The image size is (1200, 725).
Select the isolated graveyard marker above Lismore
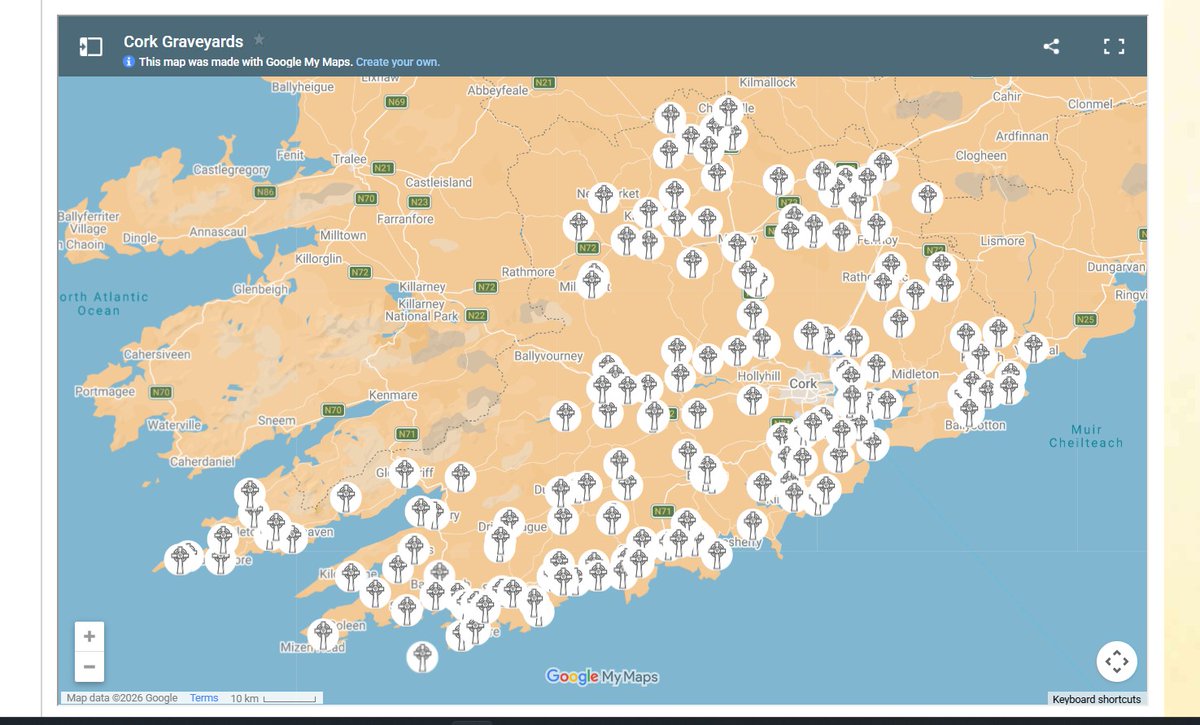(x=928, y=198)
